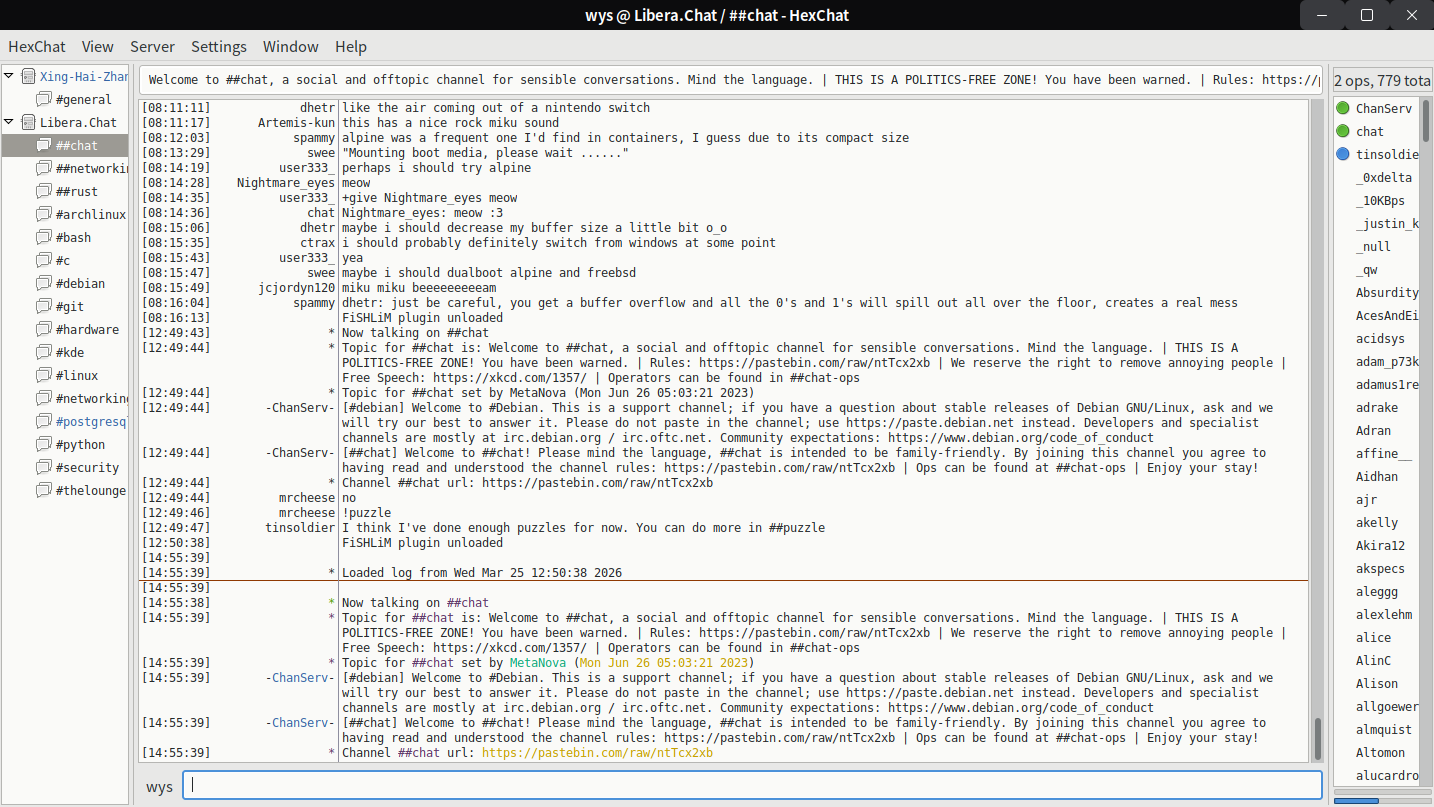The height and width of the screenshot is (807, 1434).
Task: Click the green op dot beside ChanServ
Action: (1343, 108)
